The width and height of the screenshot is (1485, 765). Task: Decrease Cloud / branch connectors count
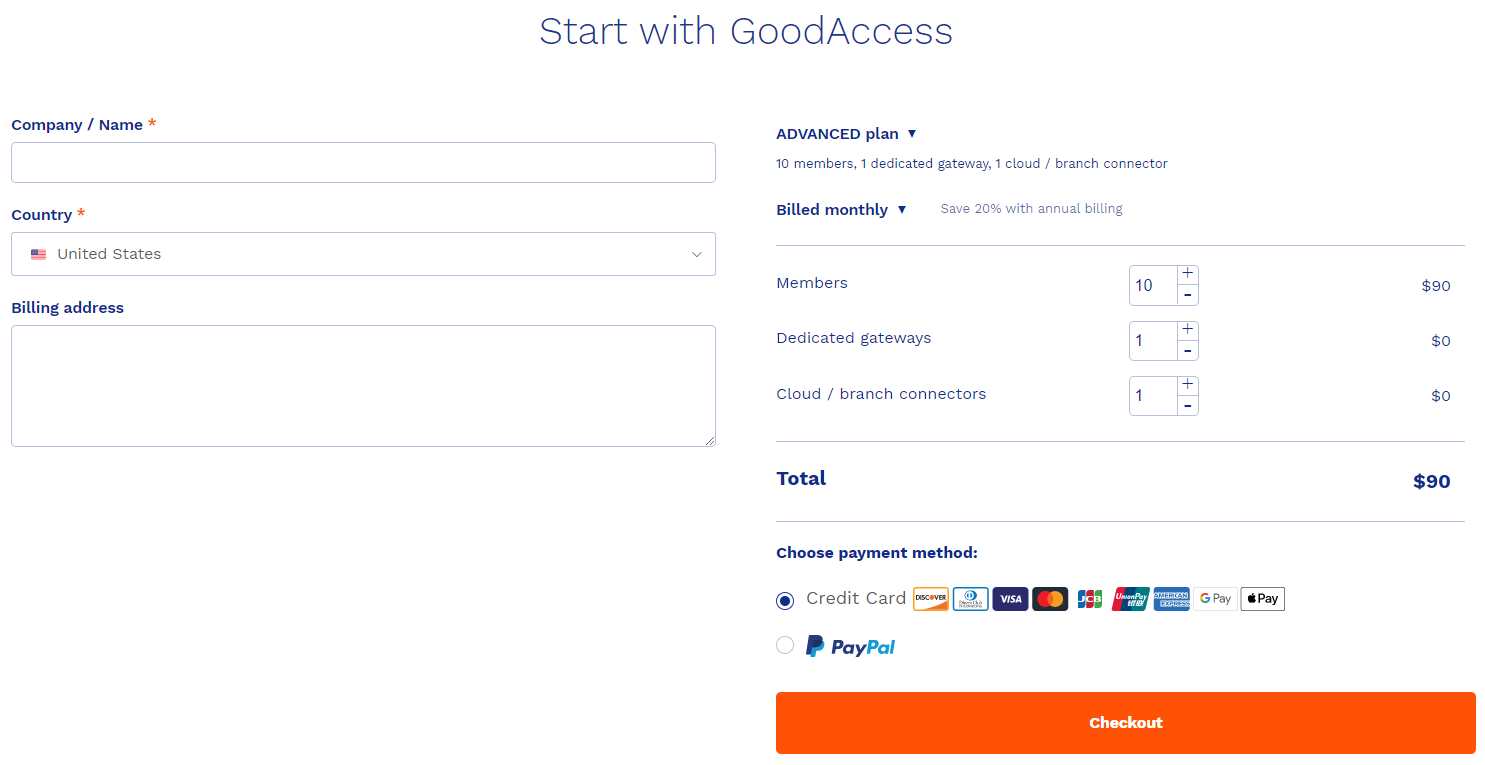1187,405
